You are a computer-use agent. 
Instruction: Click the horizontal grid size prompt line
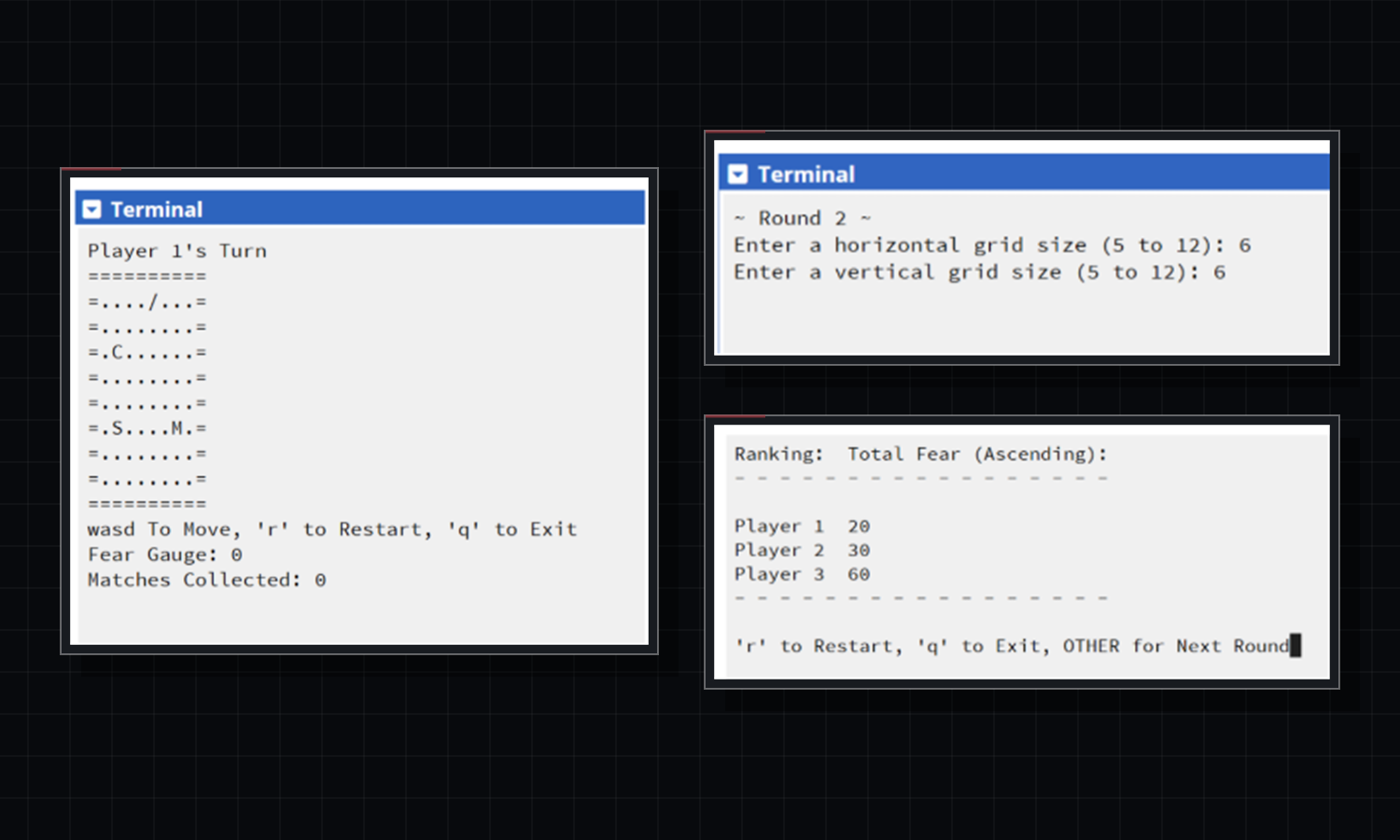click(x=992, y=245)
